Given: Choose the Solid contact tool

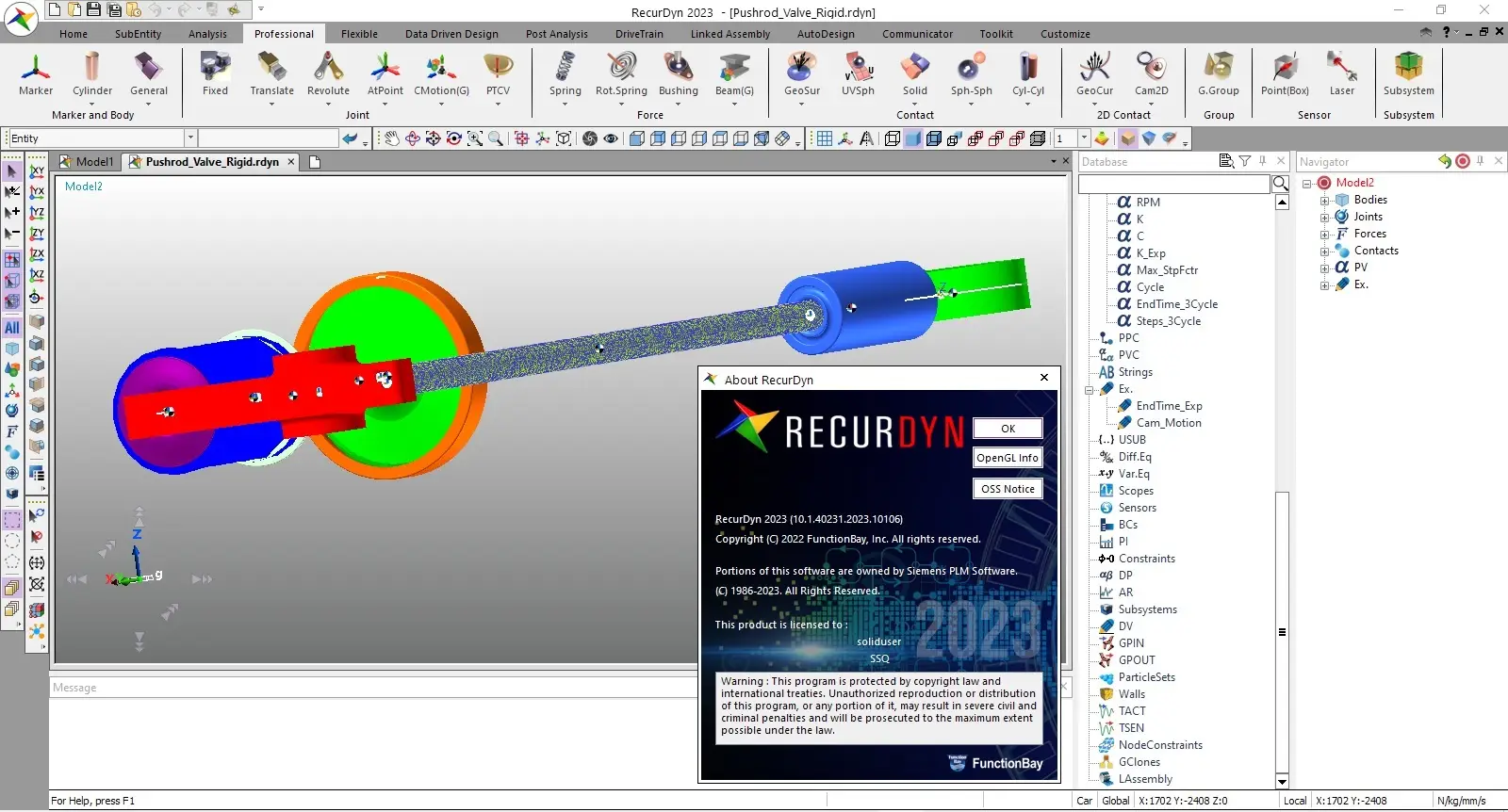Looking at the screenshot, I should tap(914, 73).
